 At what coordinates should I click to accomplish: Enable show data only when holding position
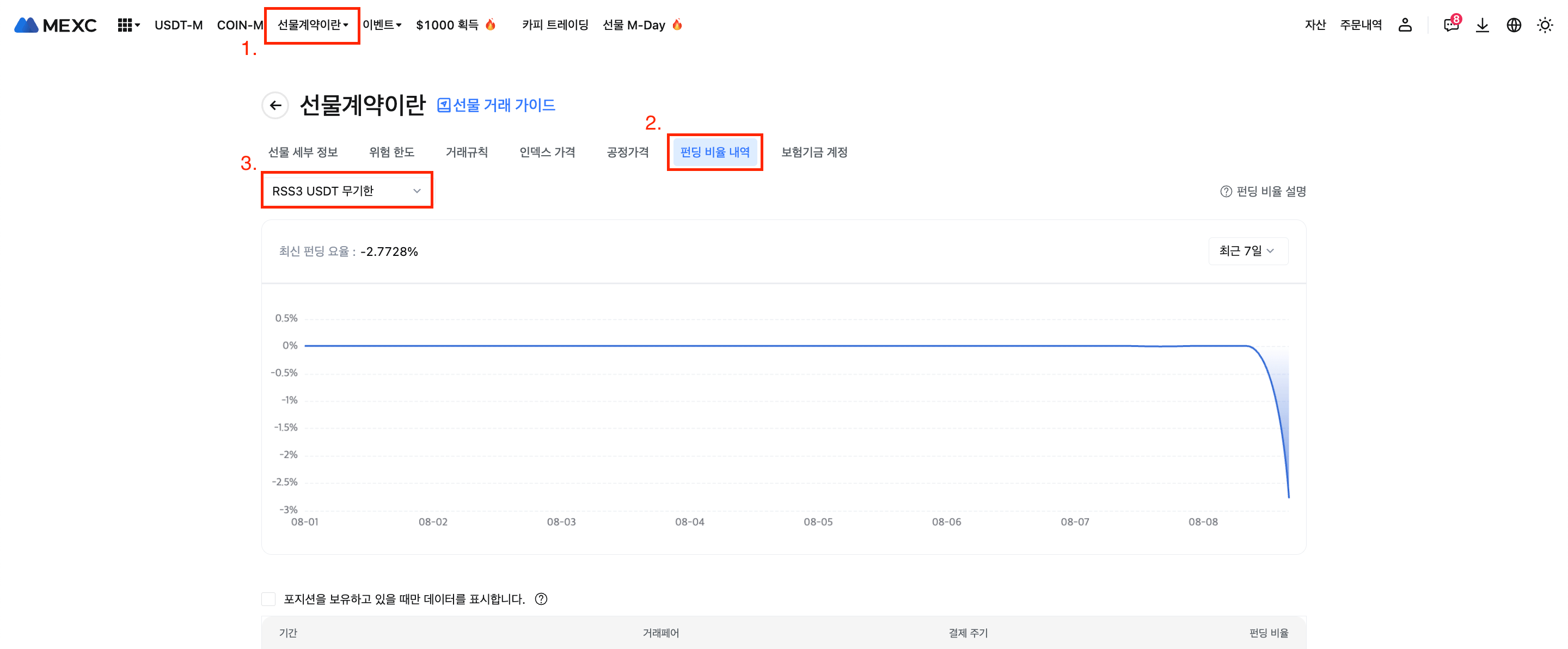coord(268,599)
